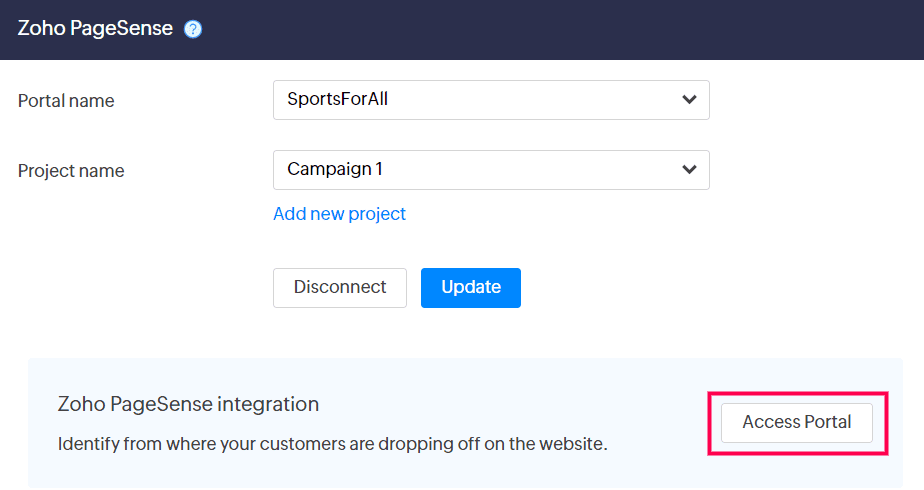Expand the Project name dropdown
924x490 pixels.
point(490,170)
